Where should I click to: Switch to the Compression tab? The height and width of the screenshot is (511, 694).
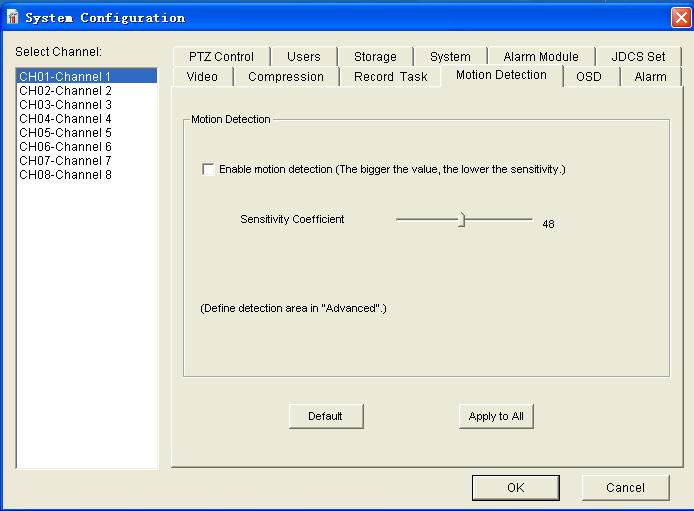286,77
